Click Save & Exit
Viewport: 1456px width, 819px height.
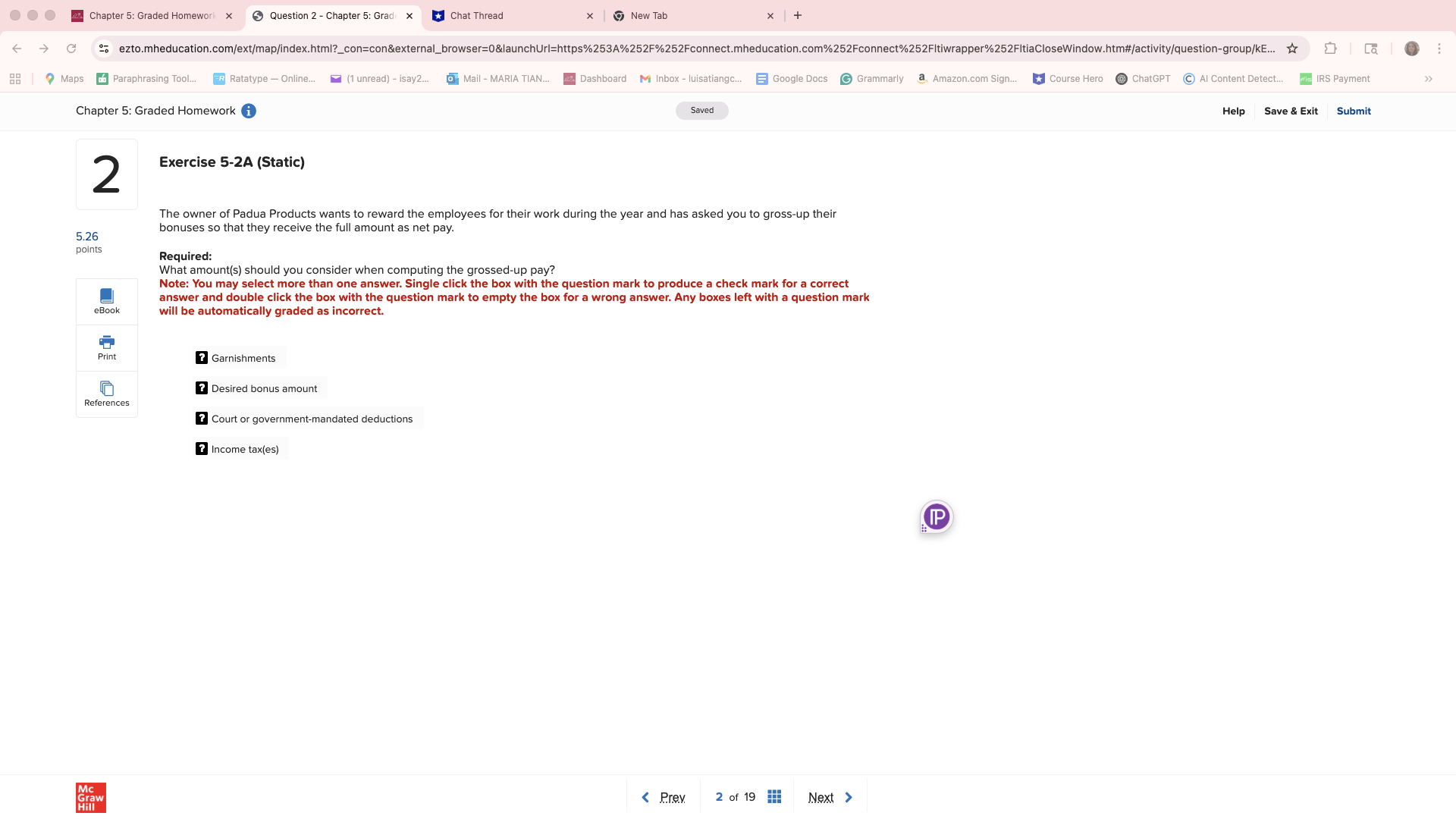[1291, 111]
